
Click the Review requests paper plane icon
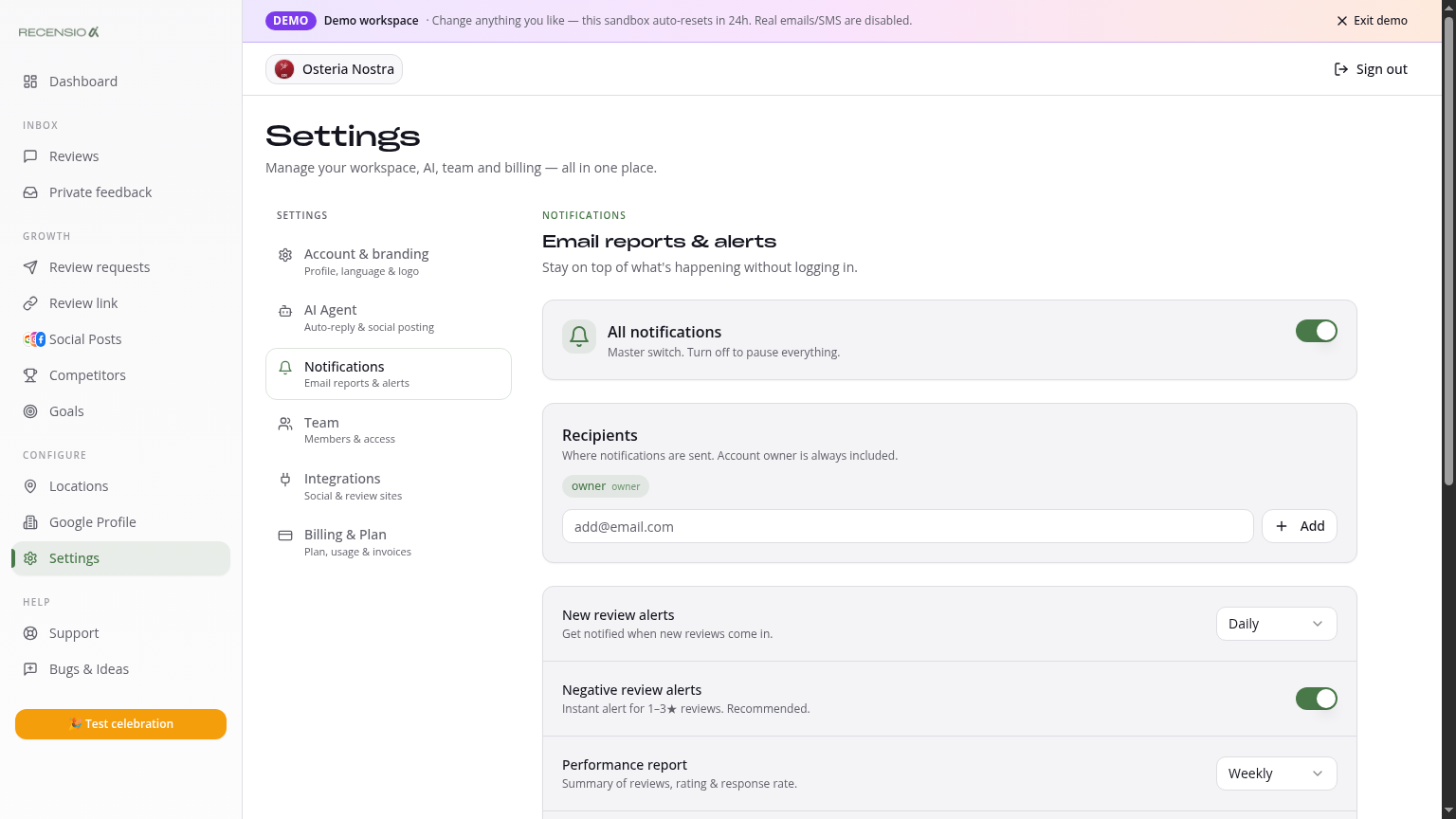pos(30,267)
